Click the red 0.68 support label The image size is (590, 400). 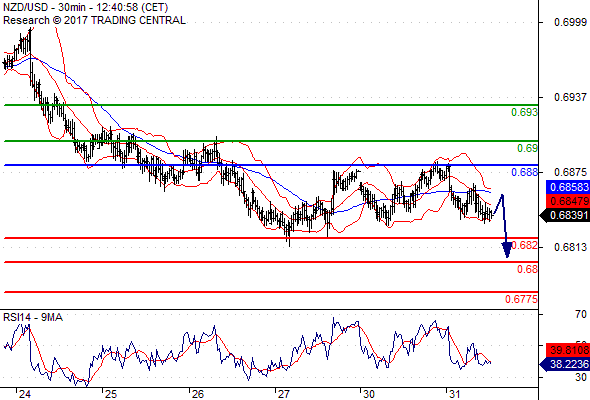pyautogui.click(x=527, y=269)
